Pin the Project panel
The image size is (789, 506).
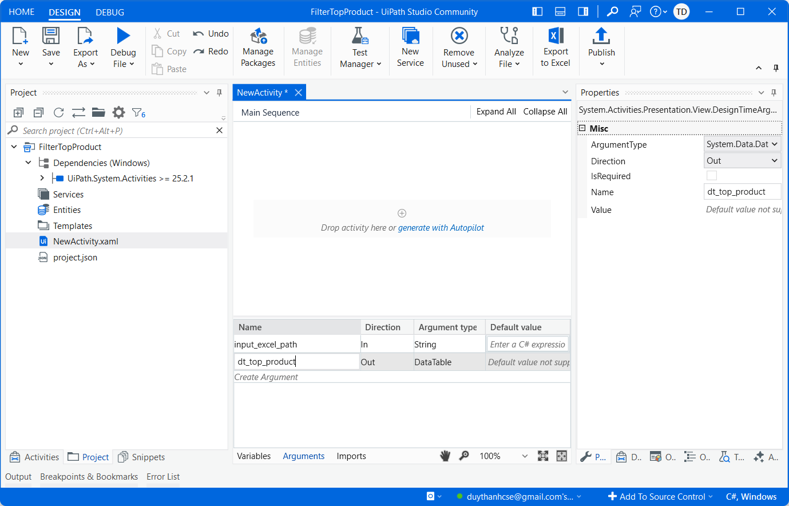tap(219, 93)
